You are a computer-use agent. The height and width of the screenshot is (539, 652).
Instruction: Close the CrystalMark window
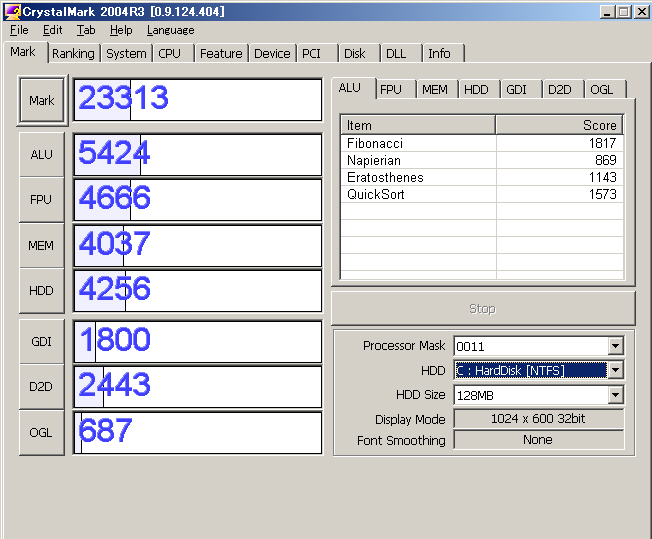click(642, 12)
